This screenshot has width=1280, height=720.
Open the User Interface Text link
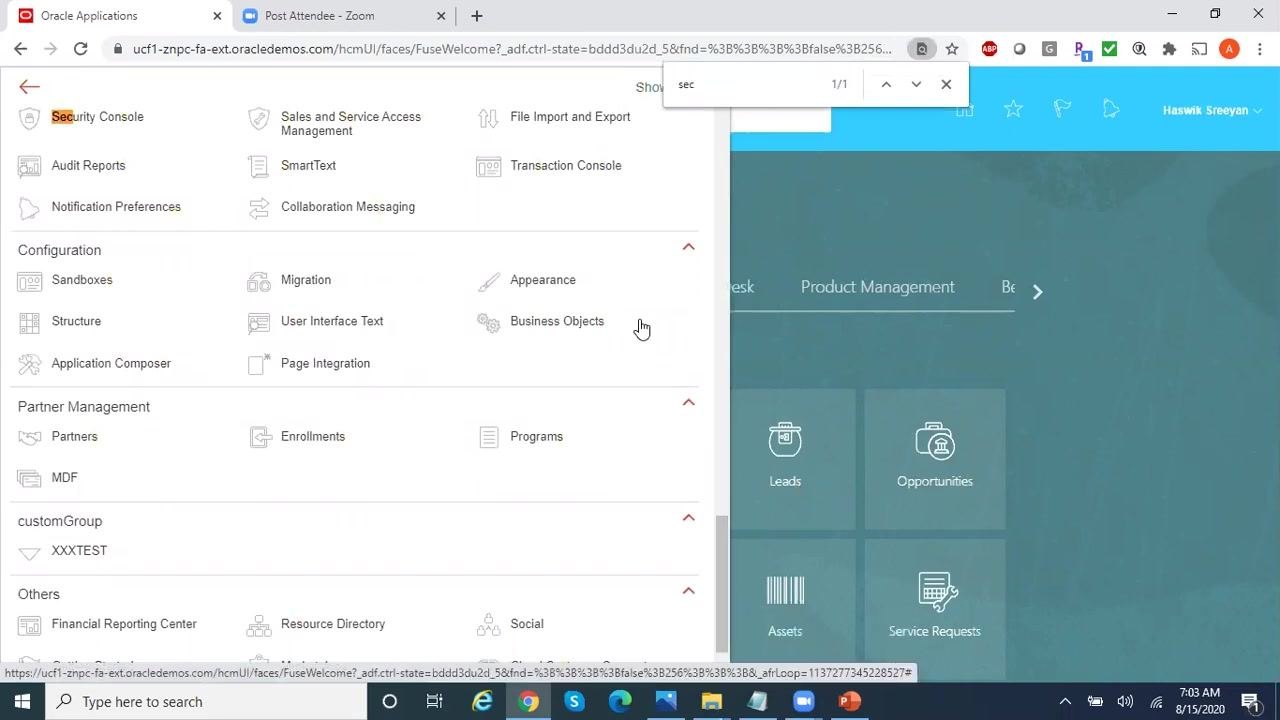(332, 322)
